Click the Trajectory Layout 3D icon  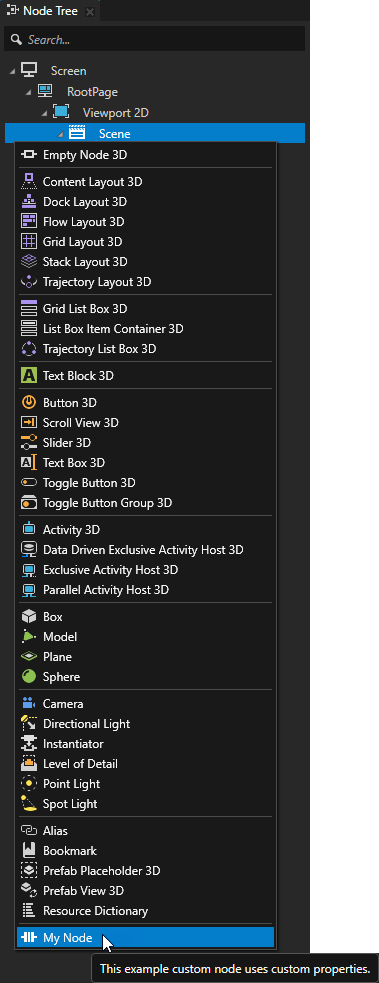pyautogui.click(x=29, y=282)
